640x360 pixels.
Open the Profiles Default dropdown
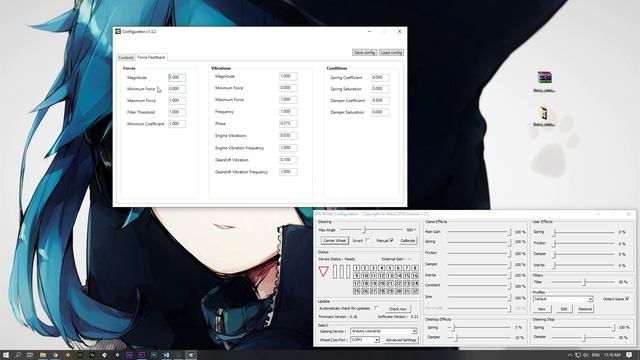coord(562,299)
